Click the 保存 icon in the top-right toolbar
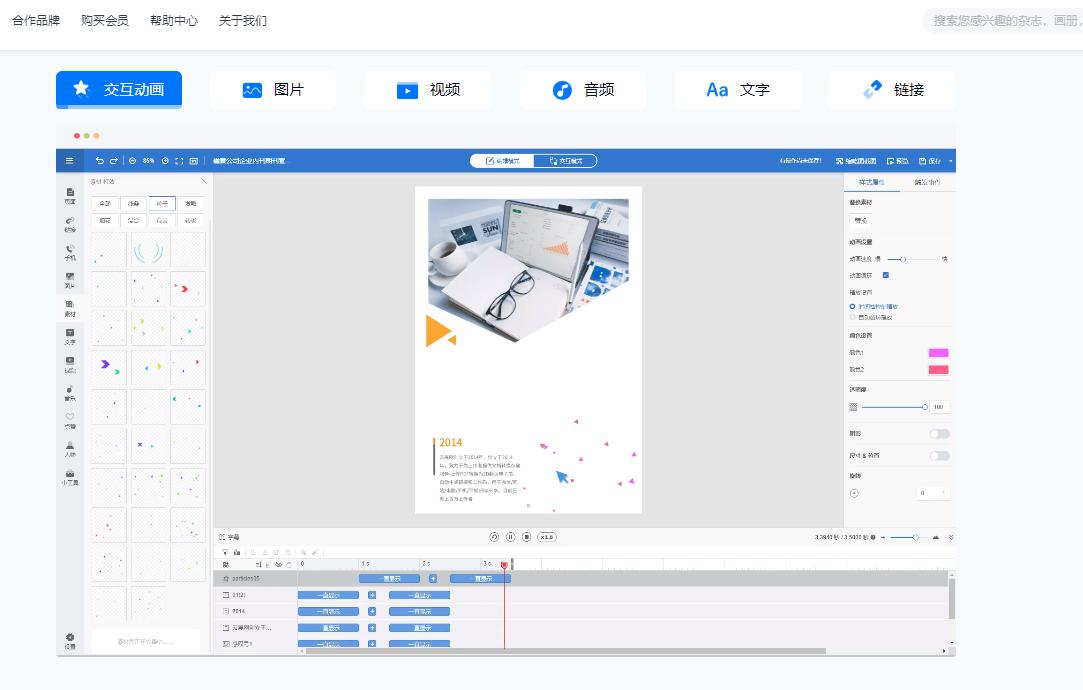Image resolution: width=1083 pixels, height=690 pixels. point(923,159)
